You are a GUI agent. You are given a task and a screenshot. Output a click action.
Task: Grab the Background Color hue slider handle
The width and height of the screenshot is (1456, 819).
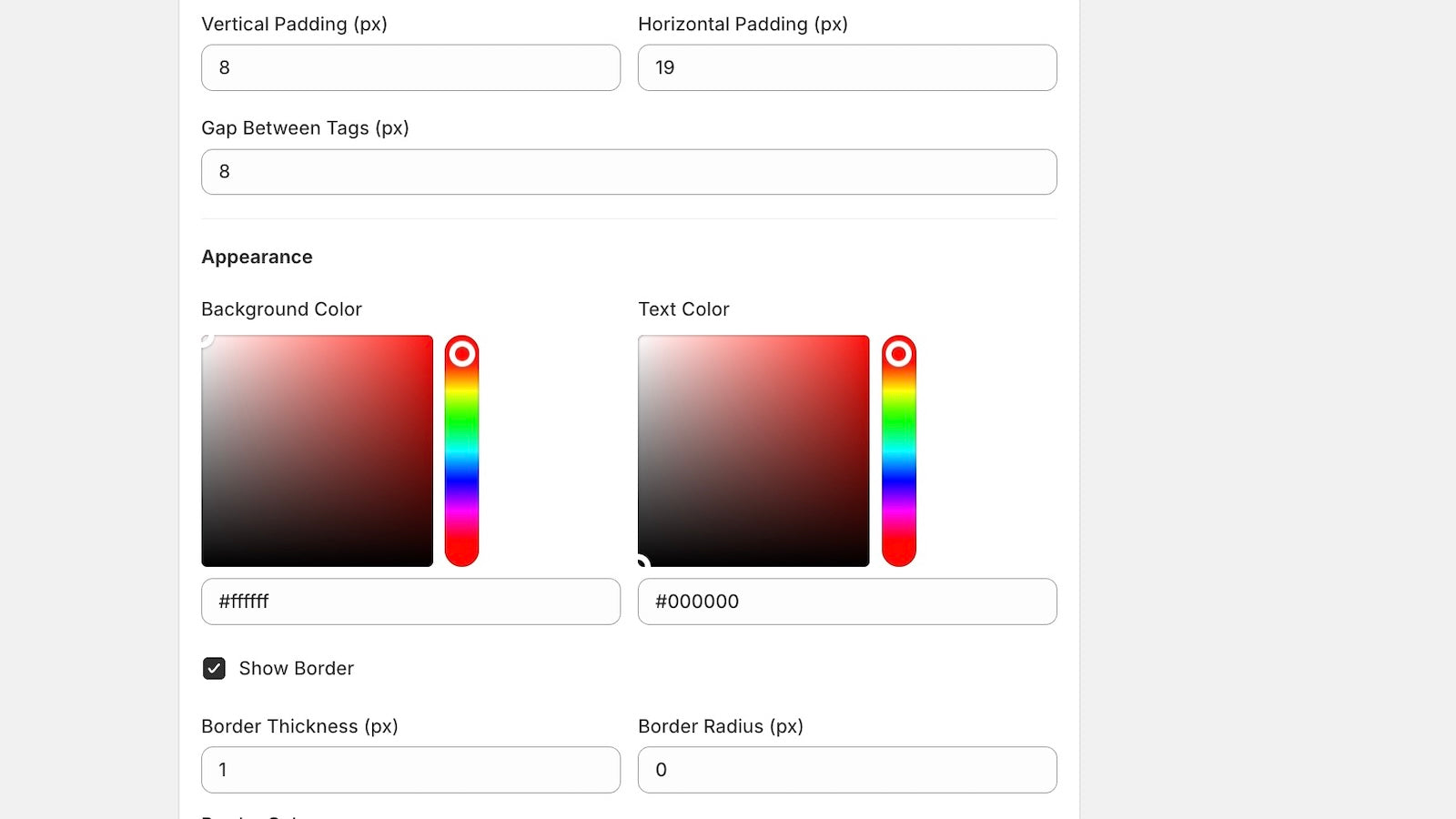tap(462, 353)
